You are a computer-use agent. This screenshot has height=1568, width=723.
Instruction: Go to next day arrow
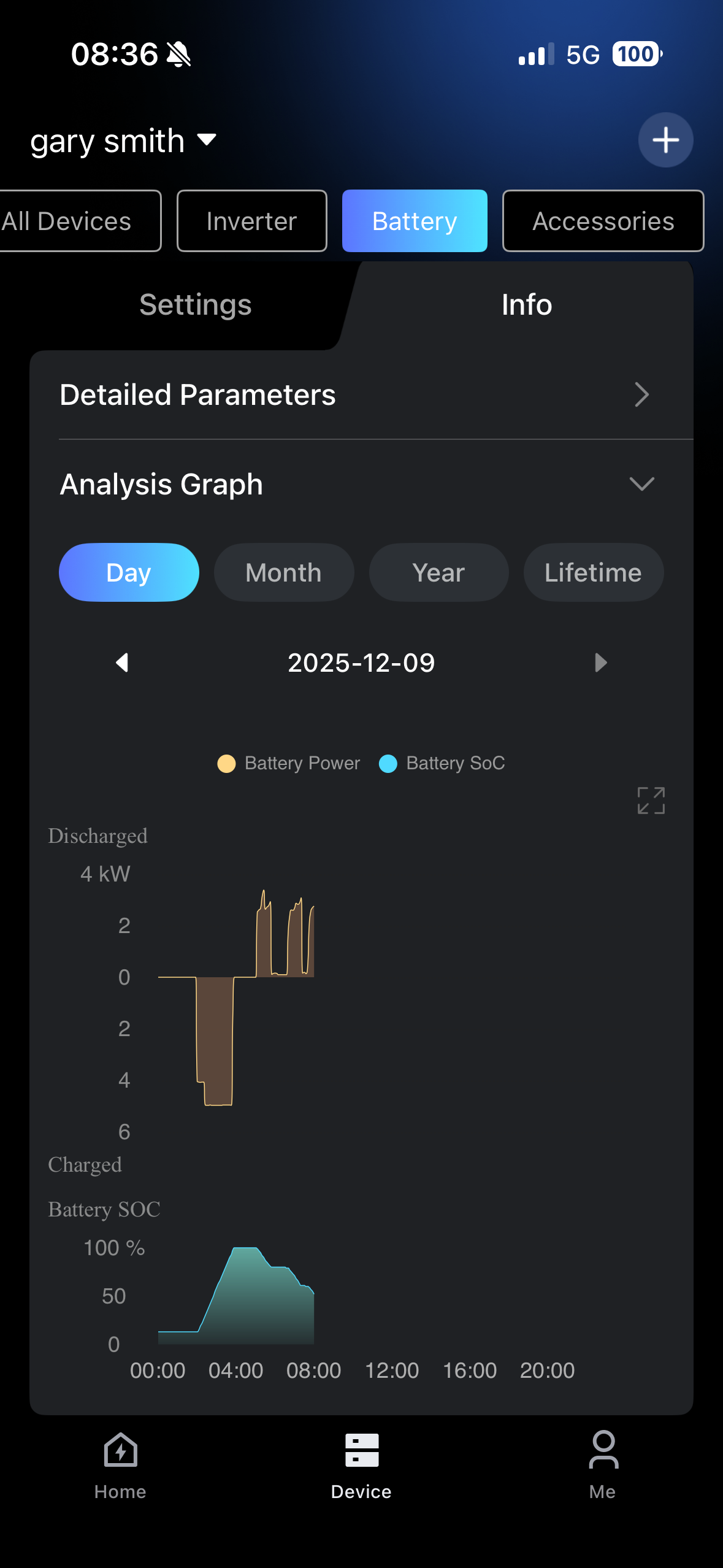[x=600, y=663]
